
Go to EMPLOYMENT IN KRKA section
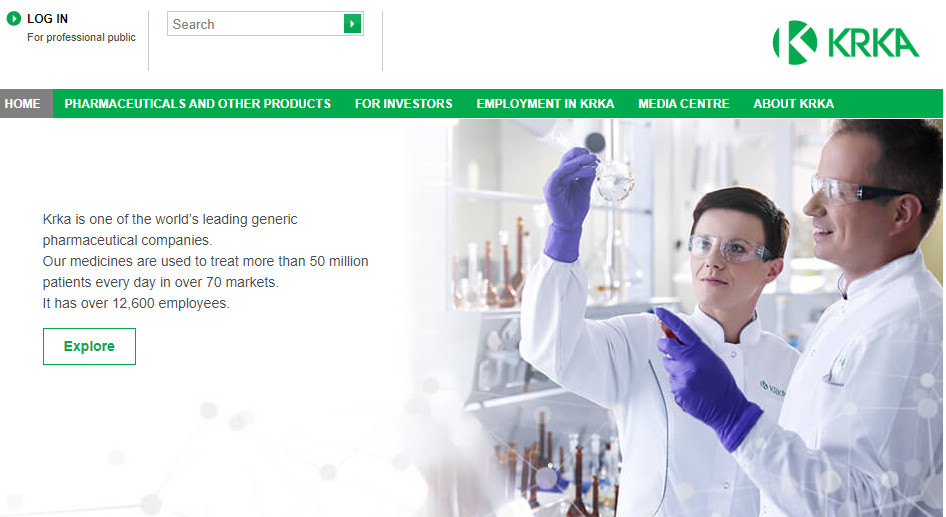tap(545, 104)
